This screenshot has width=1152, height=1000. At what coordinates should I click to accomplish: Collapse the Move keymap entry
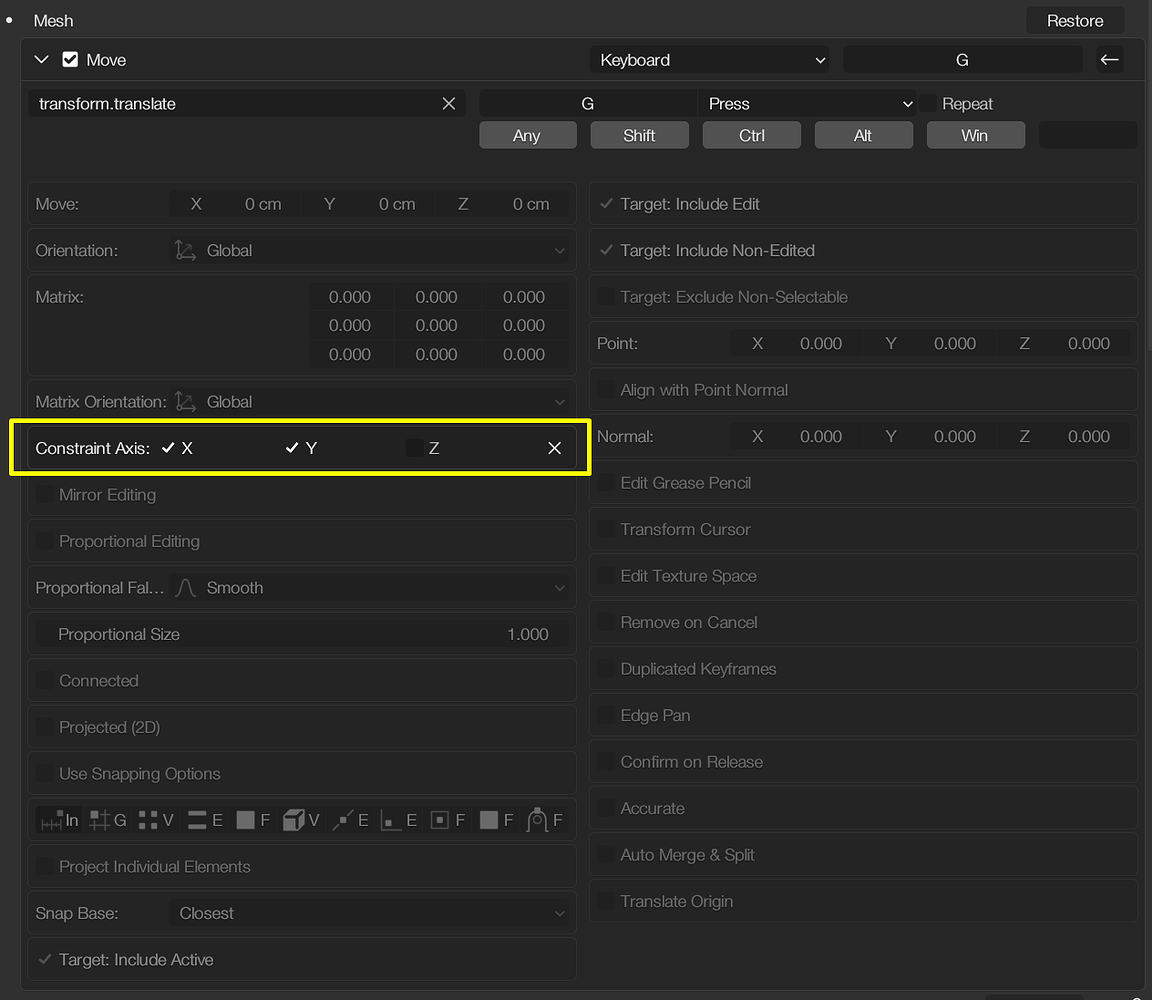click(x=42, y=60)
